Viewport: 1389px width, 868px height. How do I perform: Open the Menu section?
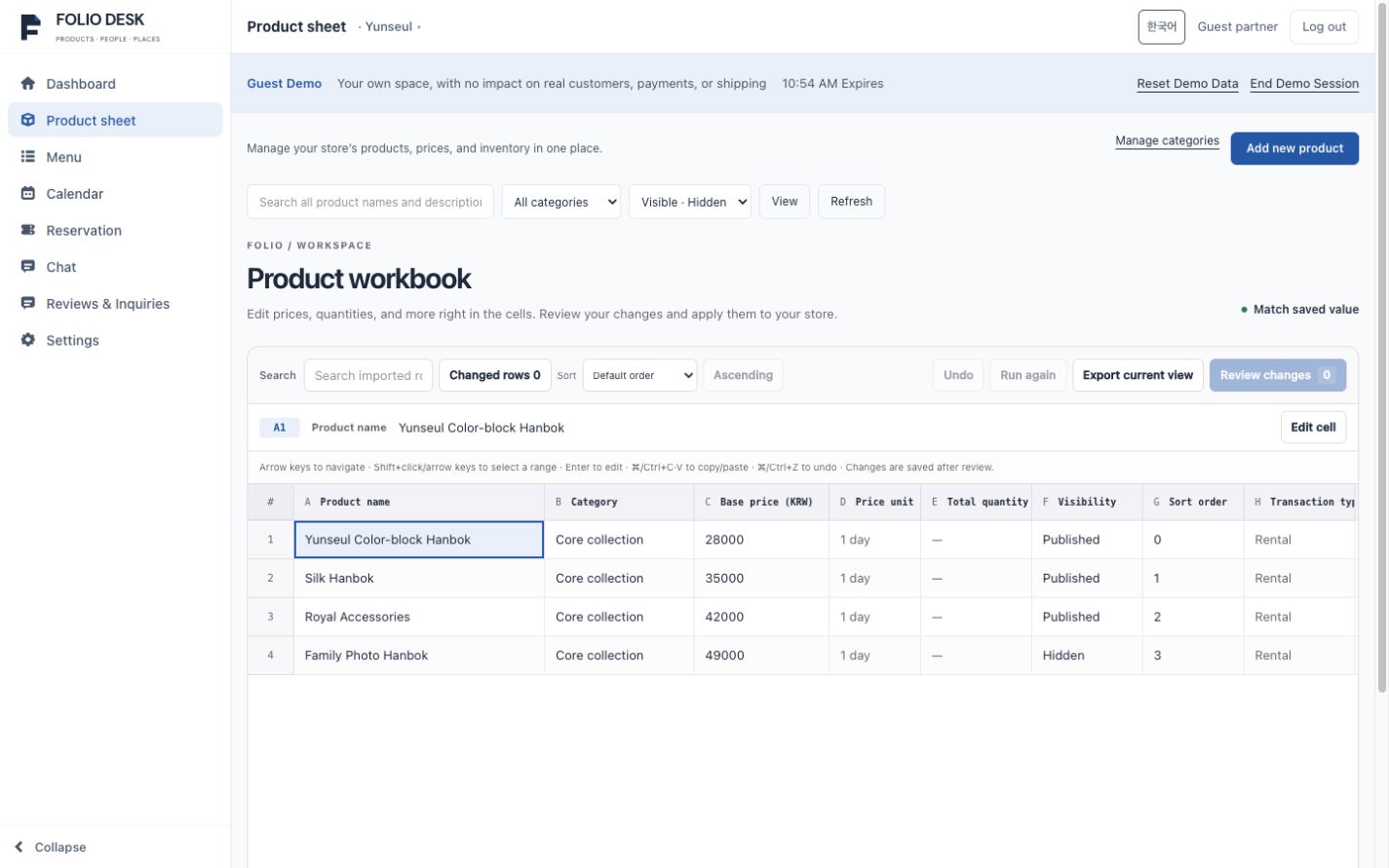[115, 157]
